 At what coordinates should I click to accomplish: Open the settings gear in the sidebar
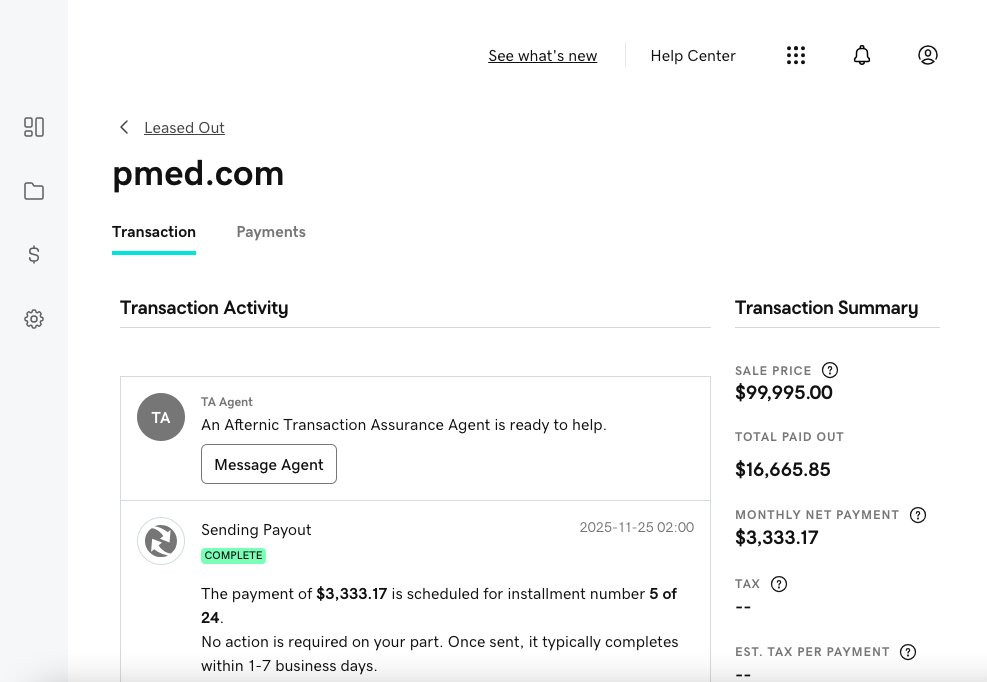coord(34,319)
